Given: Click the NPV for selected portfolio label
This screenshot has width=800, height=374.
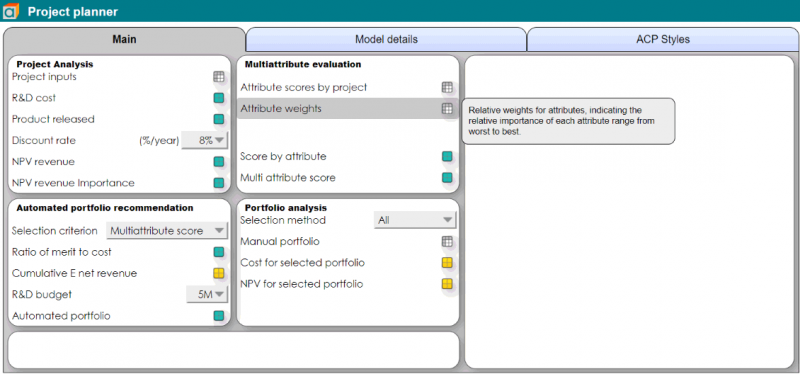Looking at the screenshot, I should (302, 284).
